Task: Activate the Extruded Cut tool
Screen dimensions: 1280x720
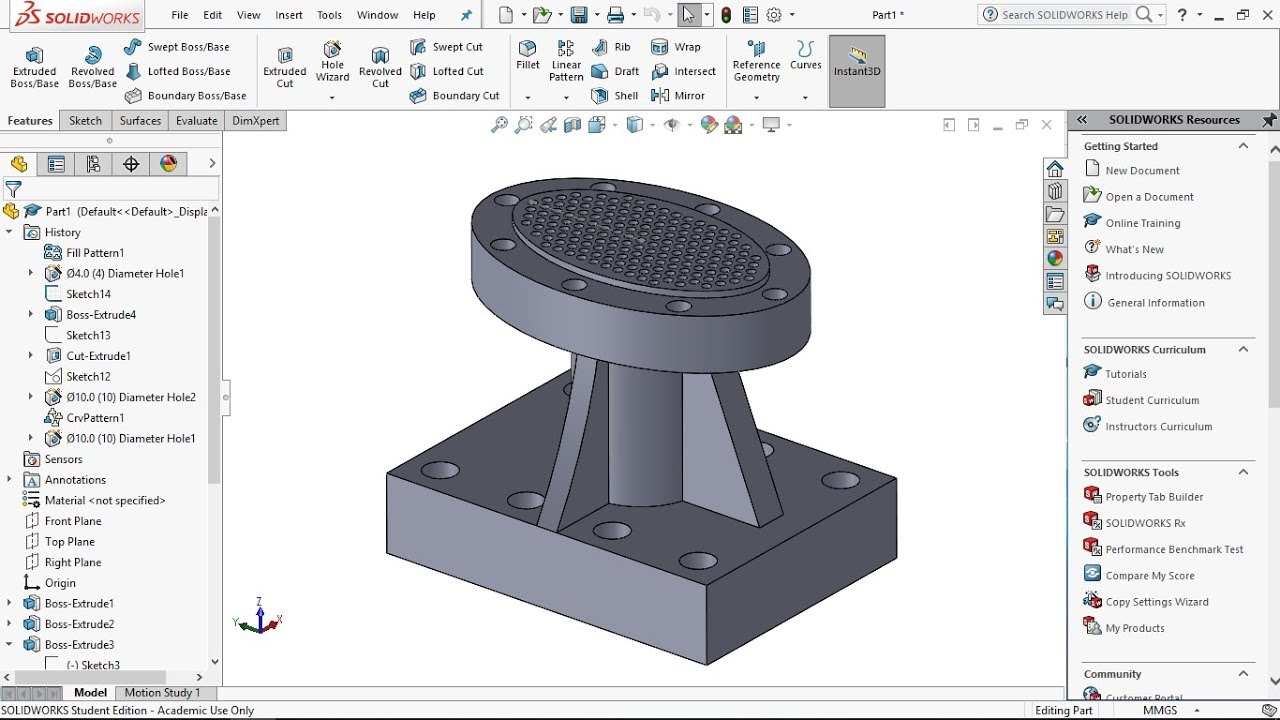Action: pos(285,68)
